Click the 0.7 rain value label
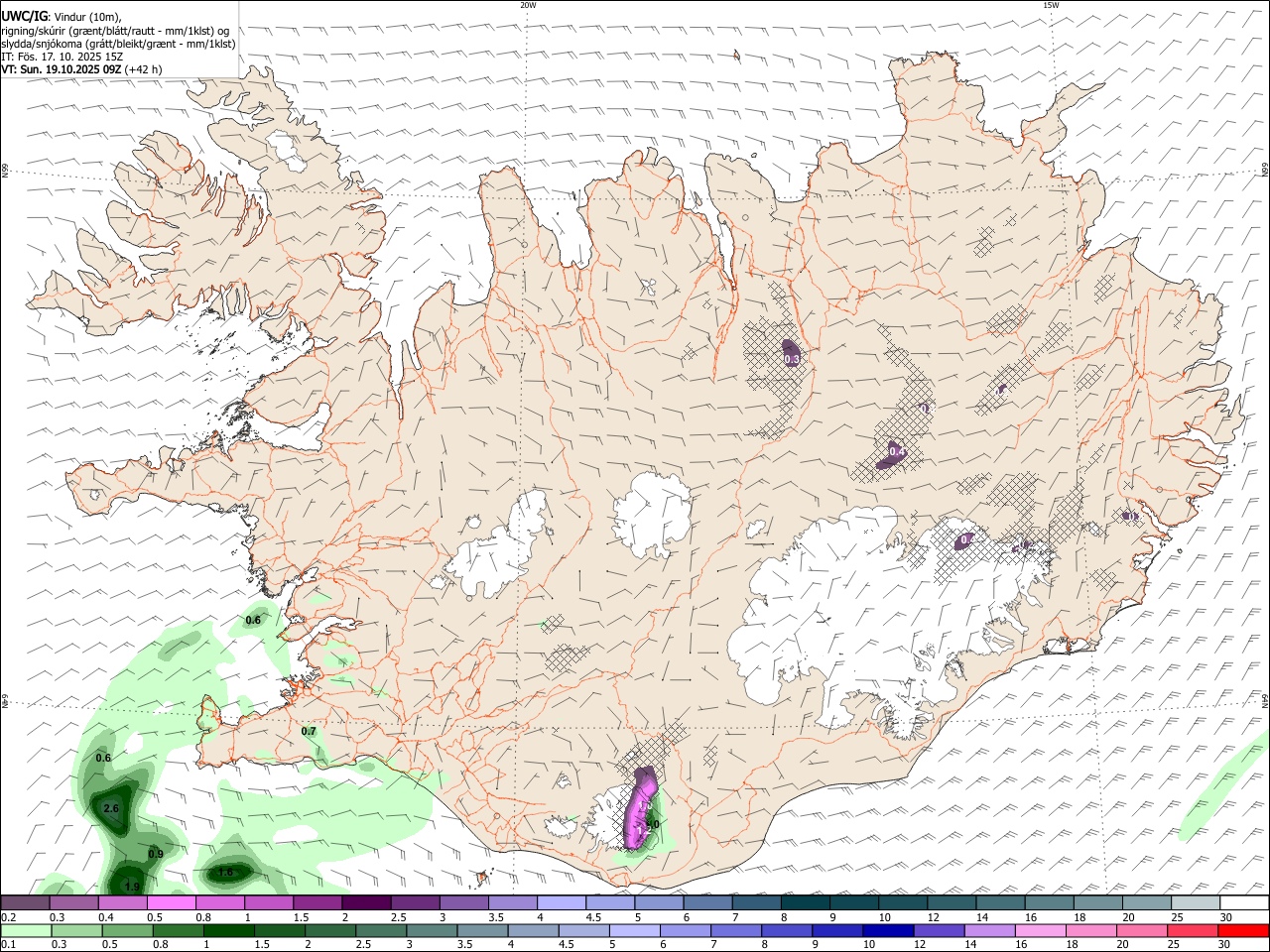Image resolution: width=1270 pixels, height=952 pixels. 309,732
